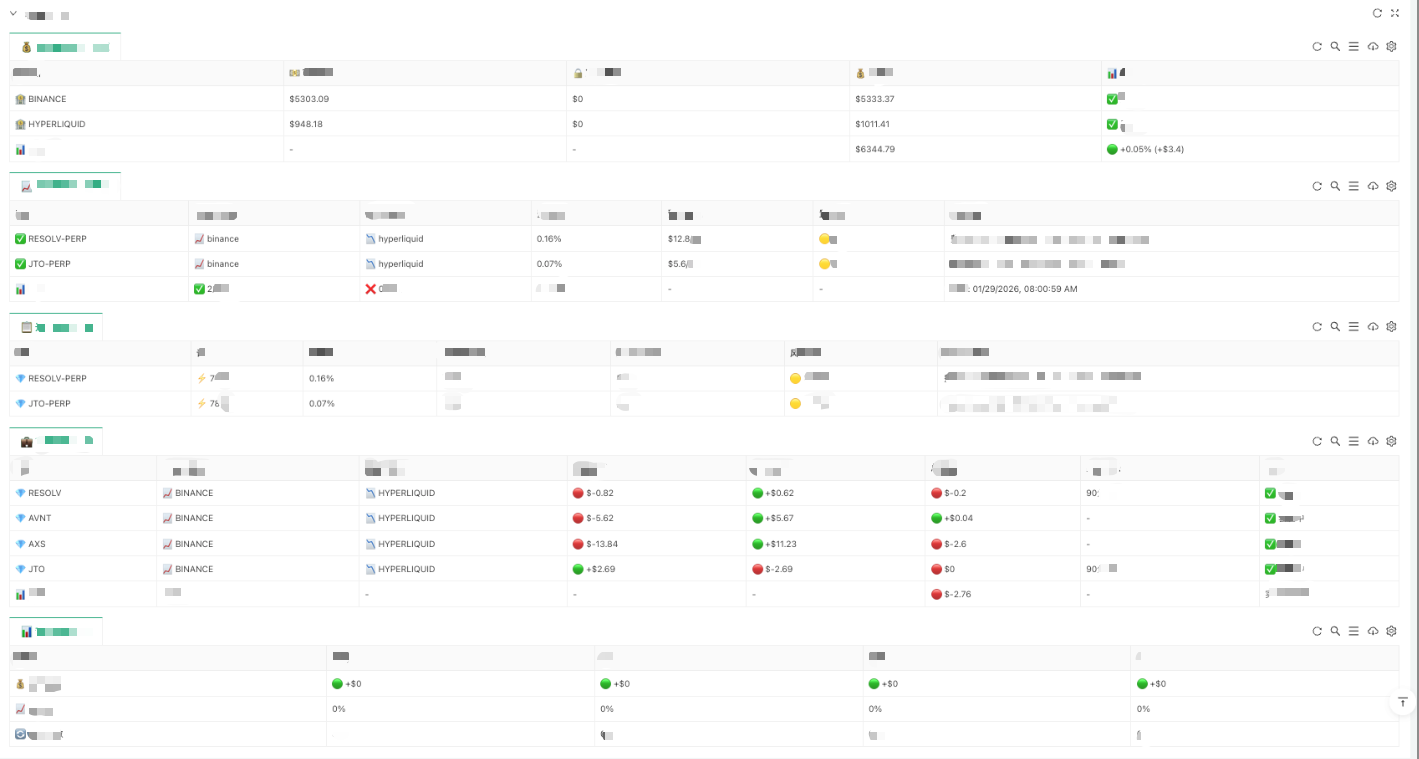The height and width of the screenshot is (759, 1419).
Task: Click the hamburger list icon on PnL panel
Action: click(x=1353, y=441)
